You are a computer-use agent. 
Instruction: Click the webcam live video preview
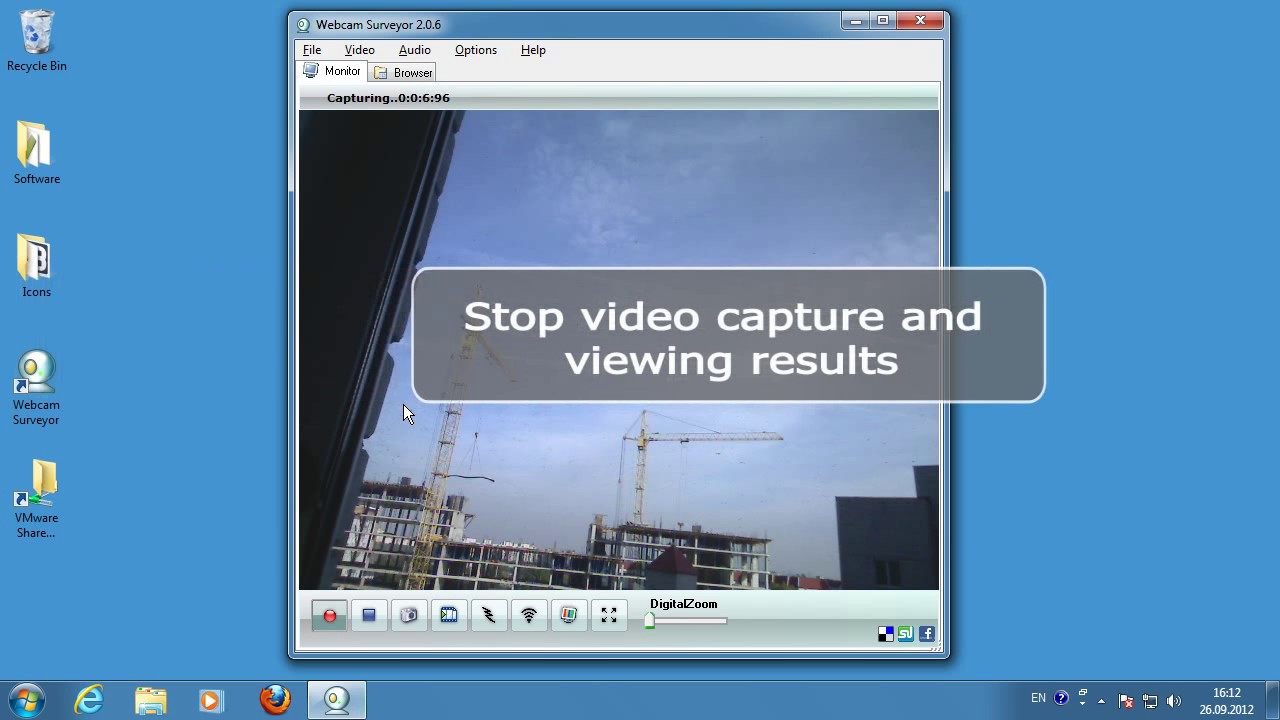pyautogui.click(x=619, y=350)
